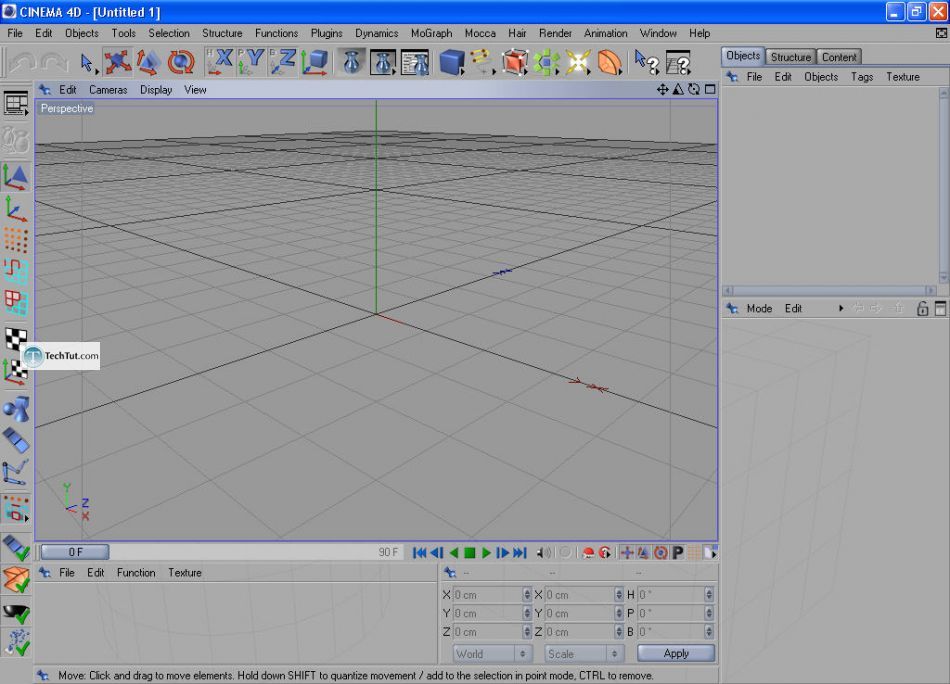Click the context help pointer icon

point(646,62)
